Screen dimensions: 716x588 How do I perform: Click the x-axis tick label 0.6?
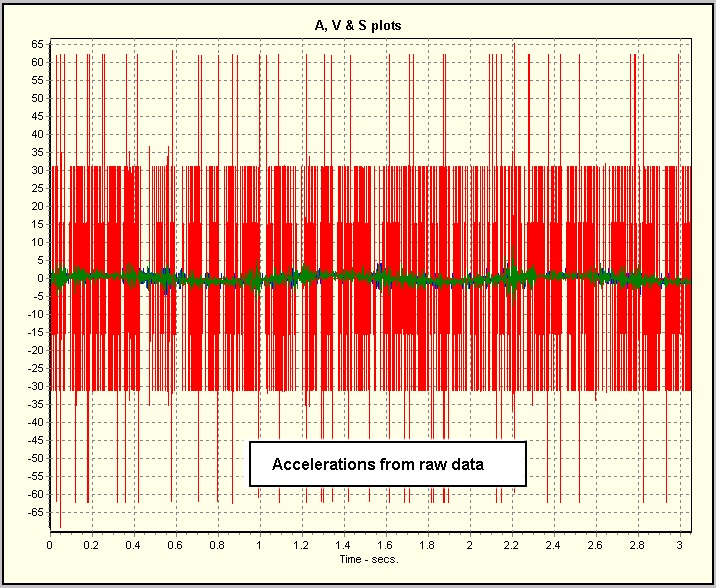click(175, 545)
